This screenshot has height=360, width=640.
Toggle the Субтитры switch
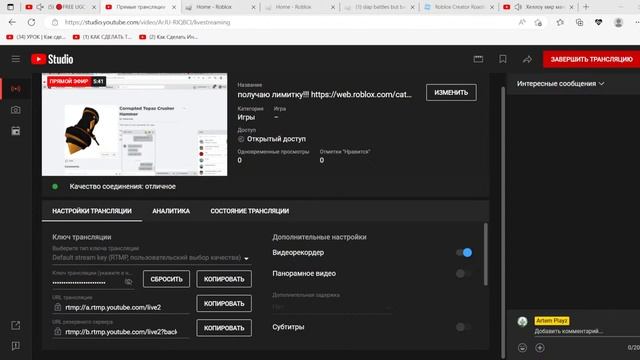coord(464,327)
